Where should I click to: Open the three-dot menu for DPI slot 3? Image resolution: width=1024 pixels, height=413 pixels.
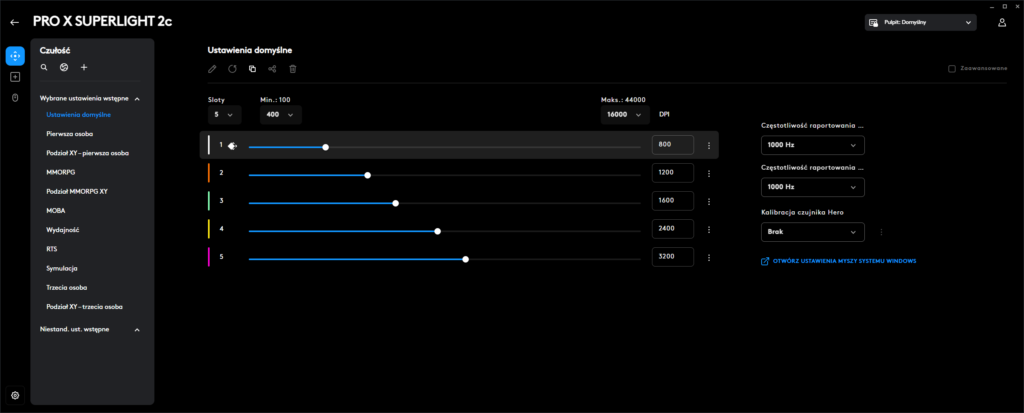pyautogui.click(x=708, y=202)
